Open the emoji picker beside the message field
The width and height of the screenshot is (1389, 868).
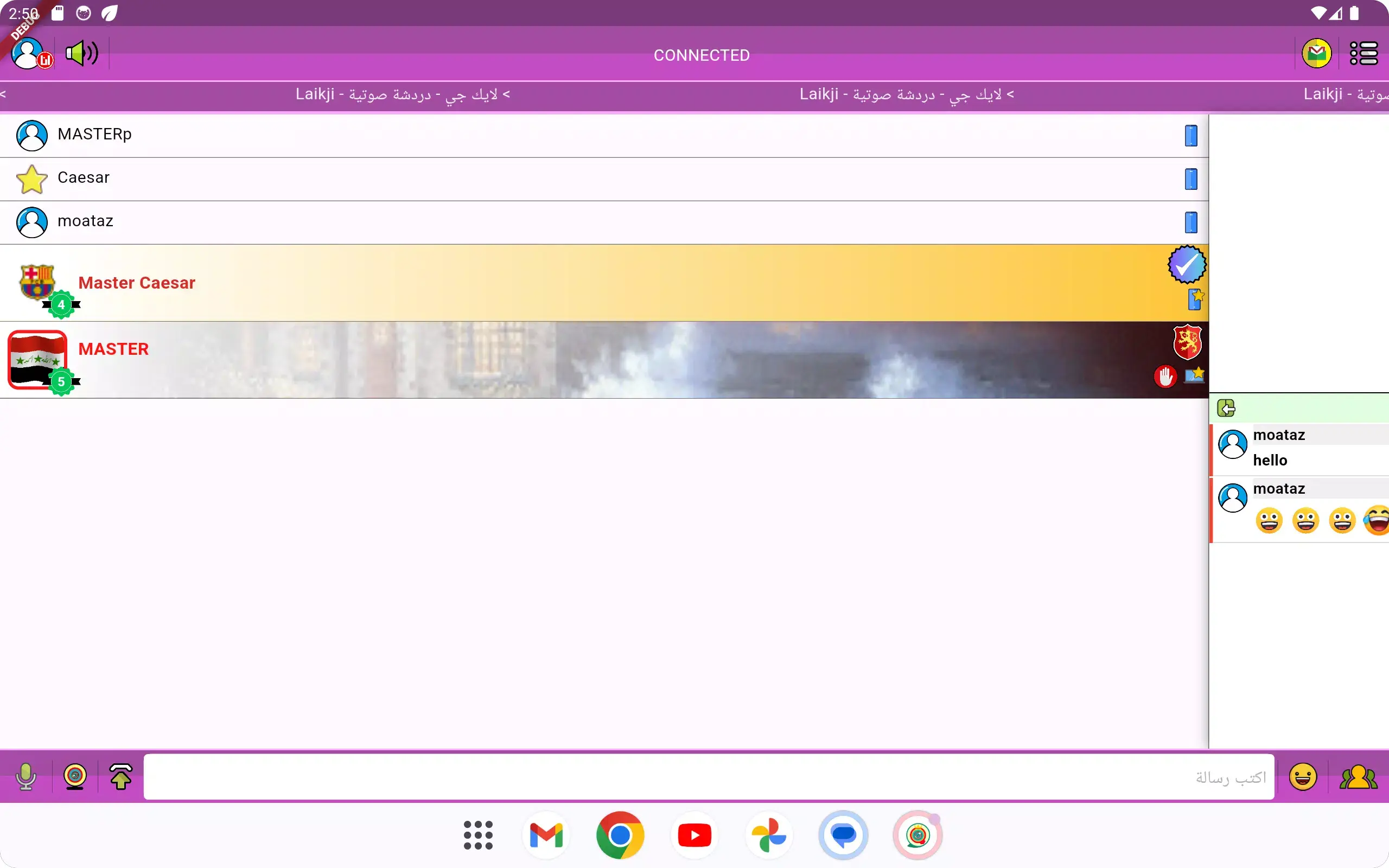pos(1303,777)
